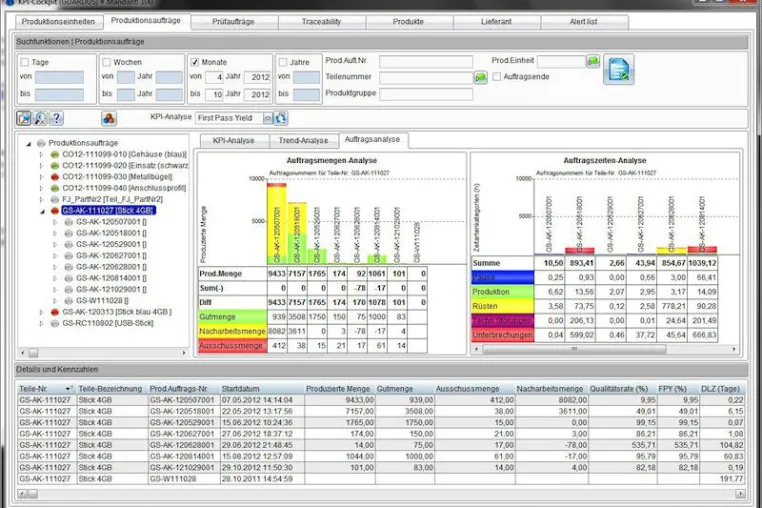Click the green status icon of CO12-111099-020
The image size is (762, 508).
click(x=55, y=166)
